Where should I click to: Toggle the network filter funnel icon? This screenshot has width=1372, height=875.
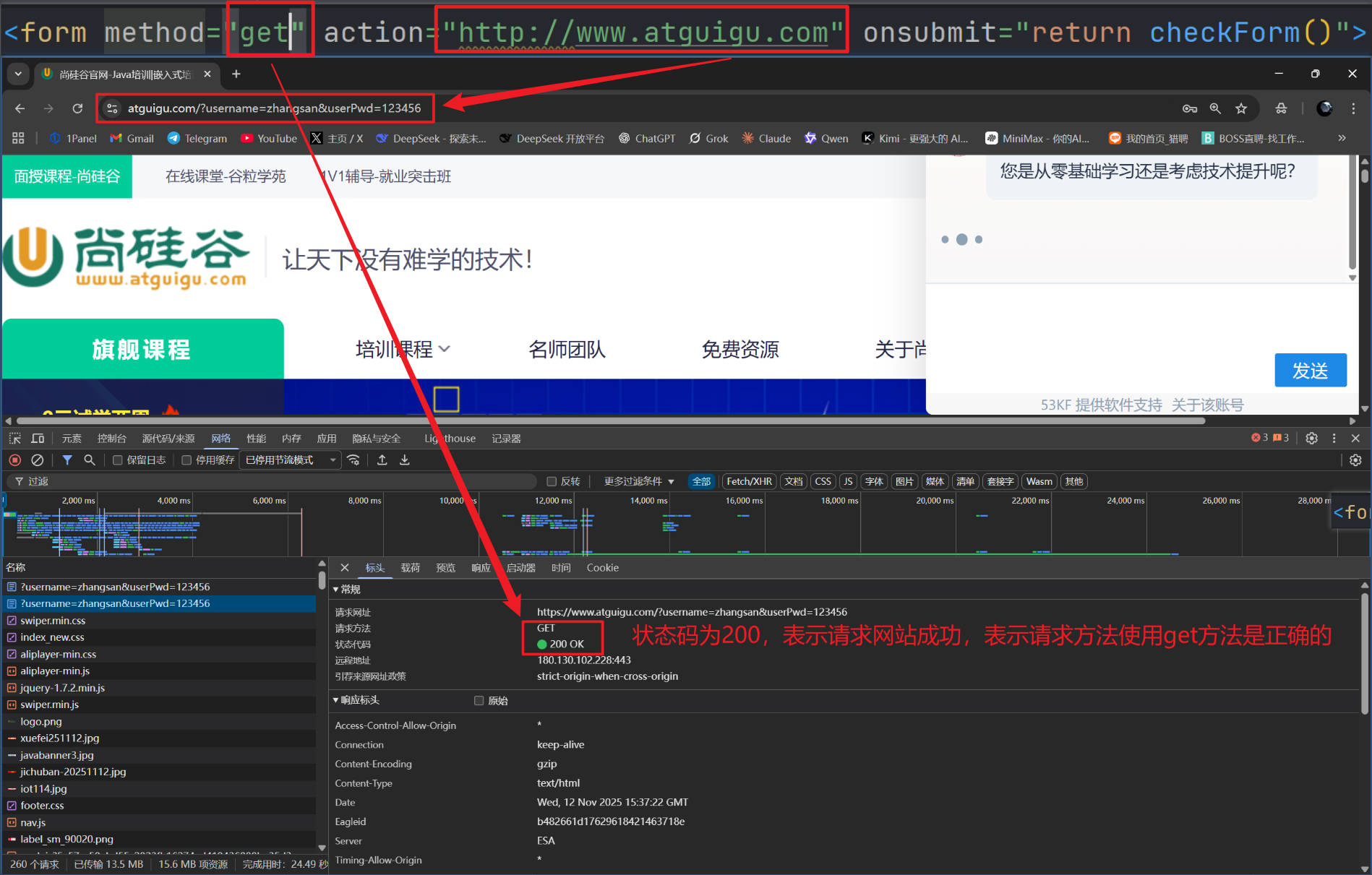[67, 460]
